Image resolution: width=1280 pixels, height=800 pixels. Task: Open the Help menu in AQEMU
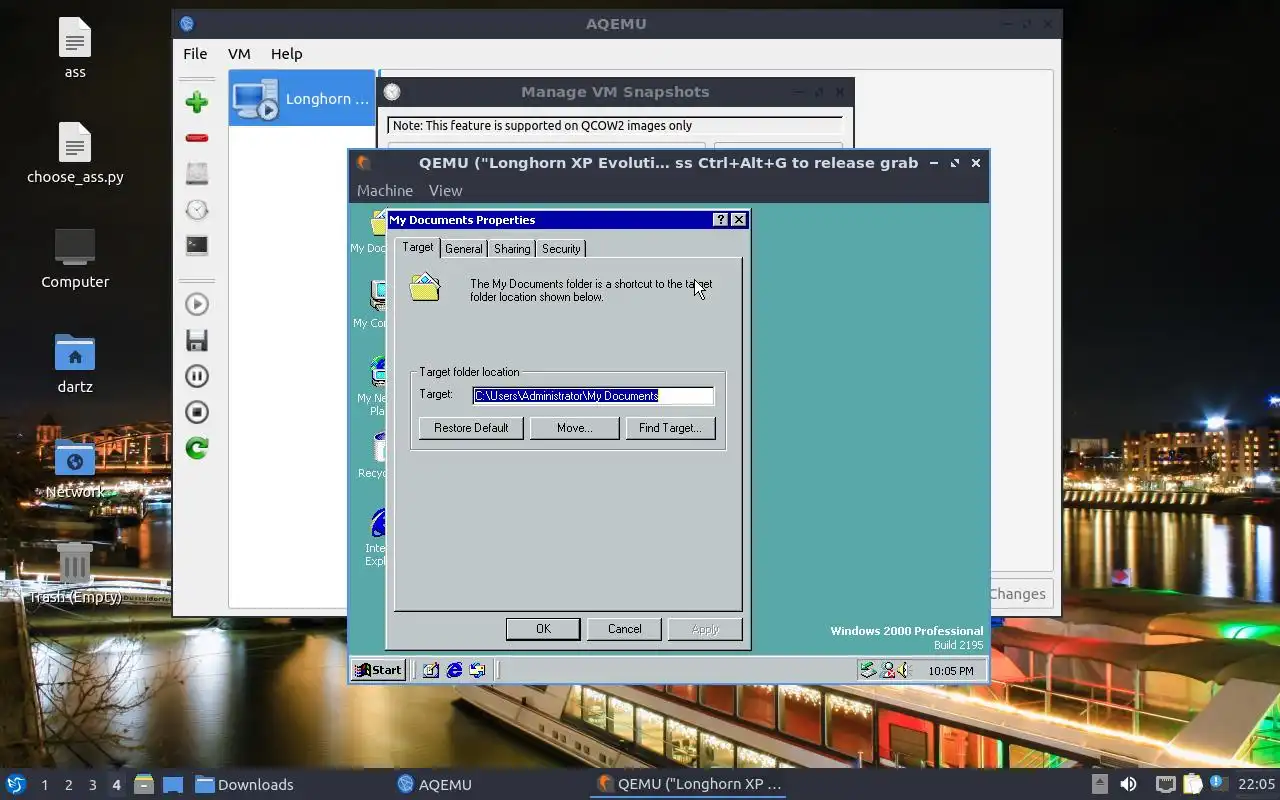(x=286, y=54)
